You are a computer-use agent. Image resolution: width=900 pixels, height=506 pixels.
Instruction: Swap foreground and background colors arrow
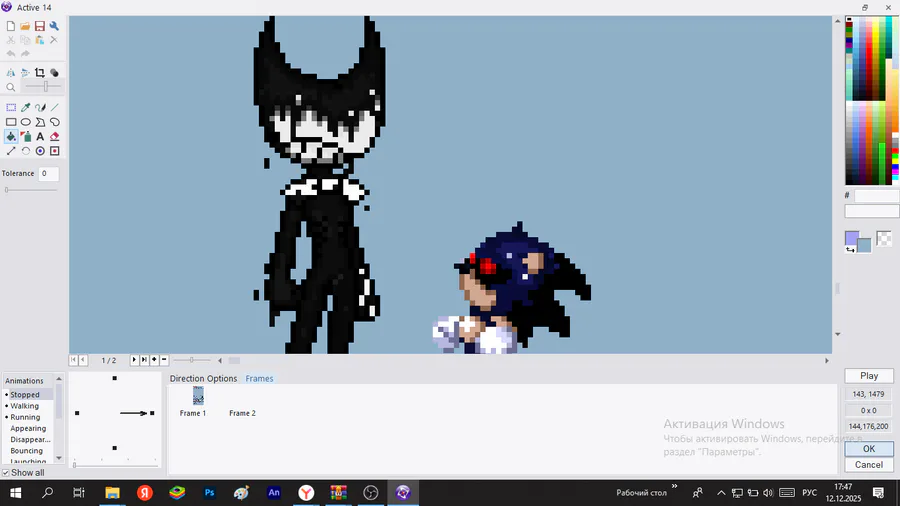point(850,250)
